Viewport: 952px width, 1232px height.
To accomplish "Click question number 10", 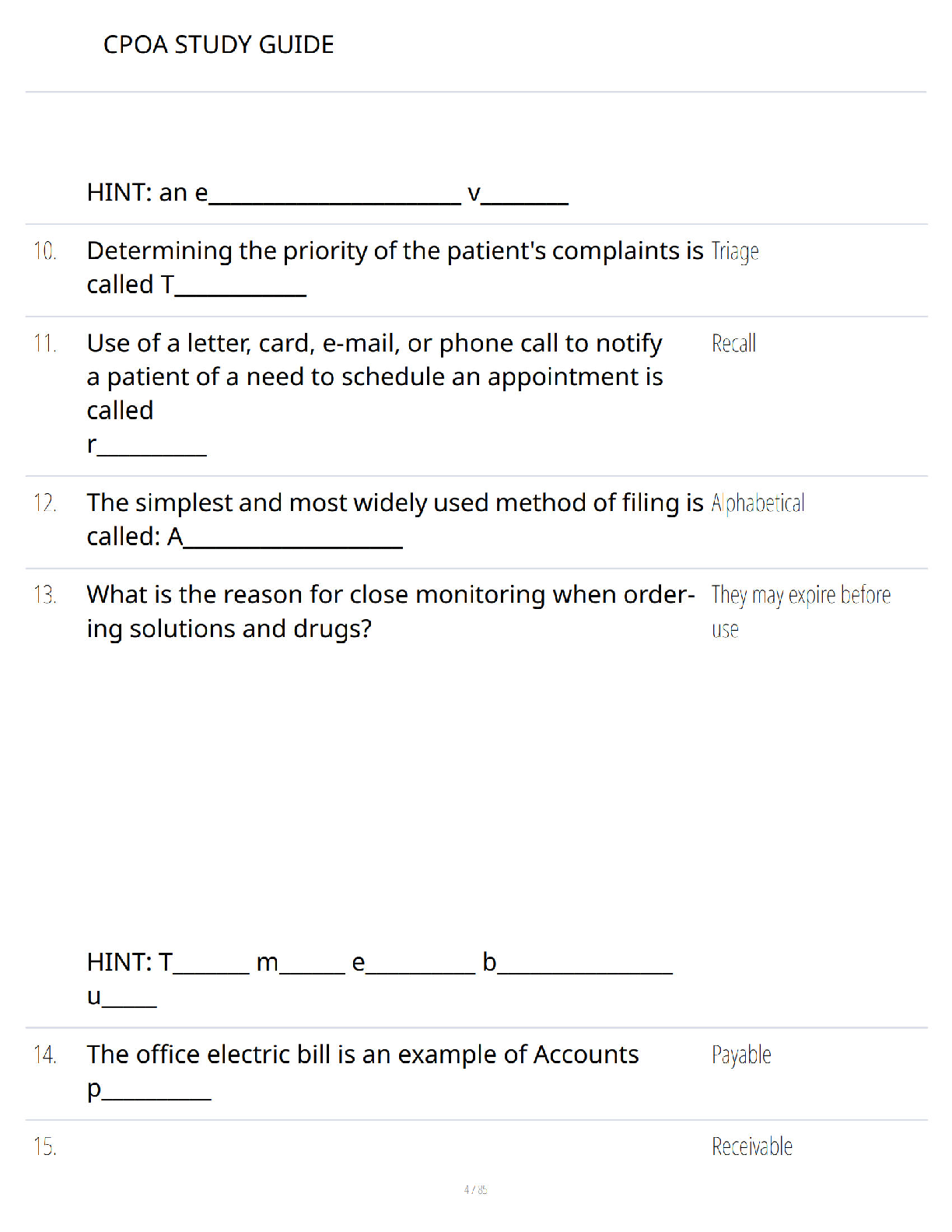I will coord(45,251).
